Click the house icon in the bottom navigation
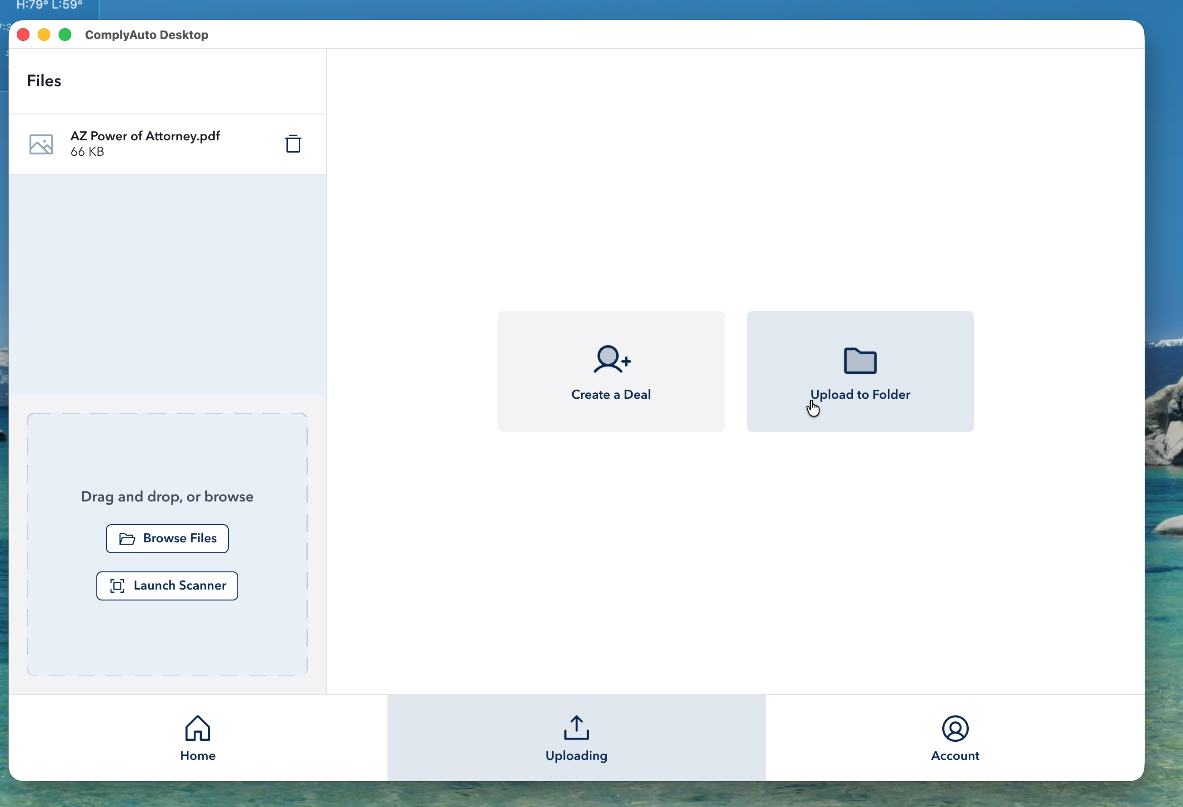This screenshot has height=807, width=1183. [x=198, y=728]
